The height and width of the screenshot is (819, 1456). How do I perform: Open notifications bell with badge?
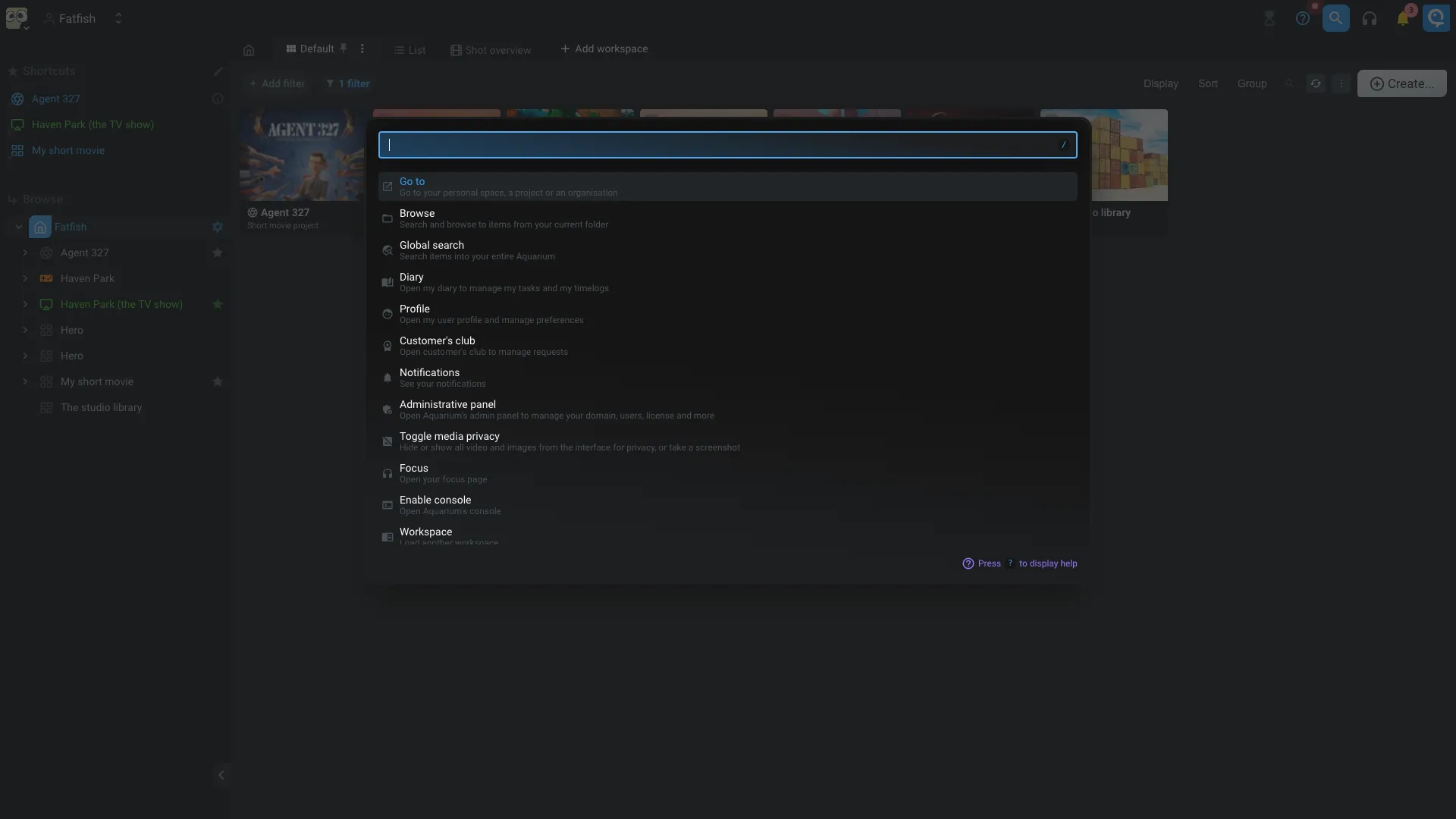point(1402,18)
